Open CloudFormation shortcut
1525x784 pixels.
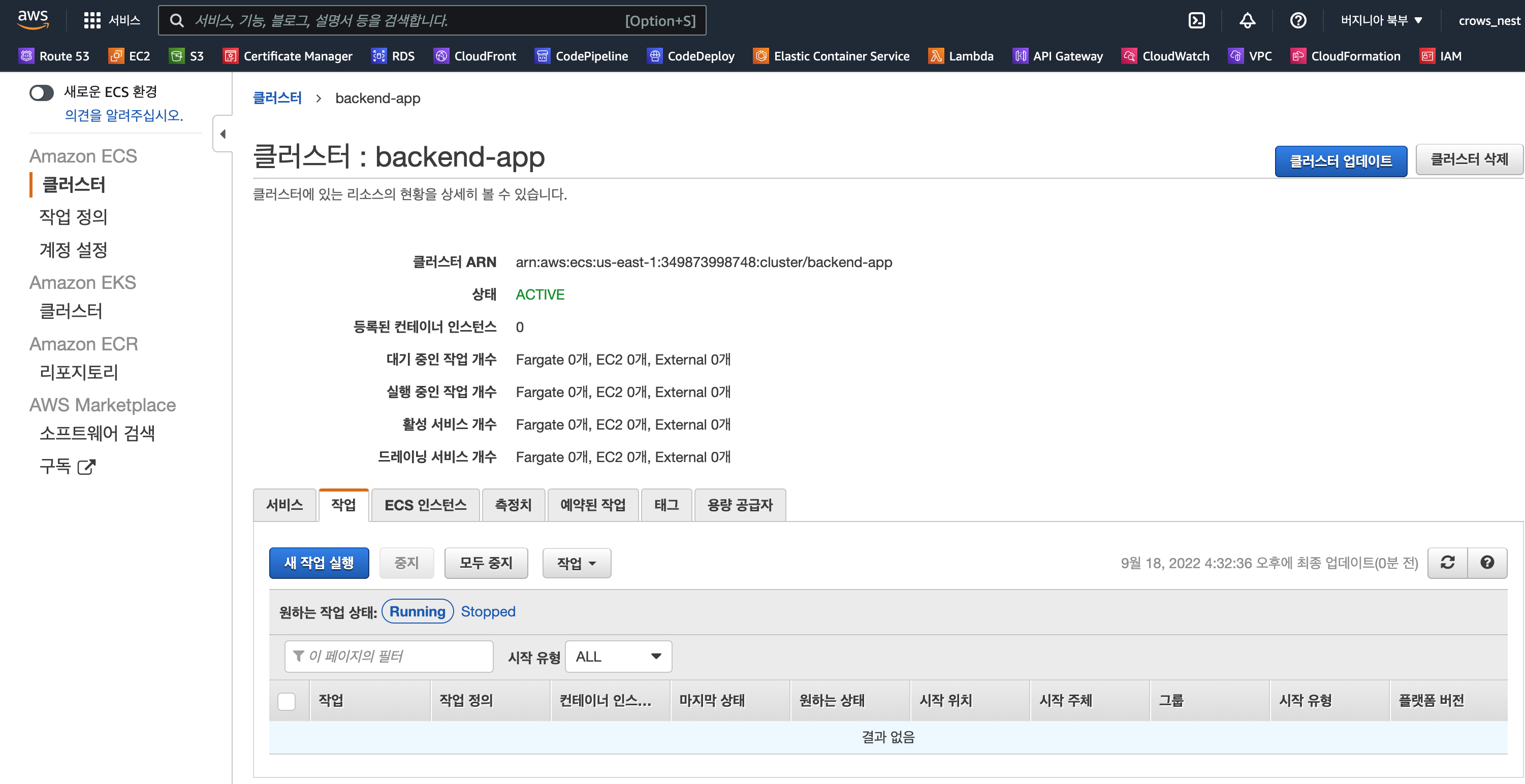point(1346,56)
